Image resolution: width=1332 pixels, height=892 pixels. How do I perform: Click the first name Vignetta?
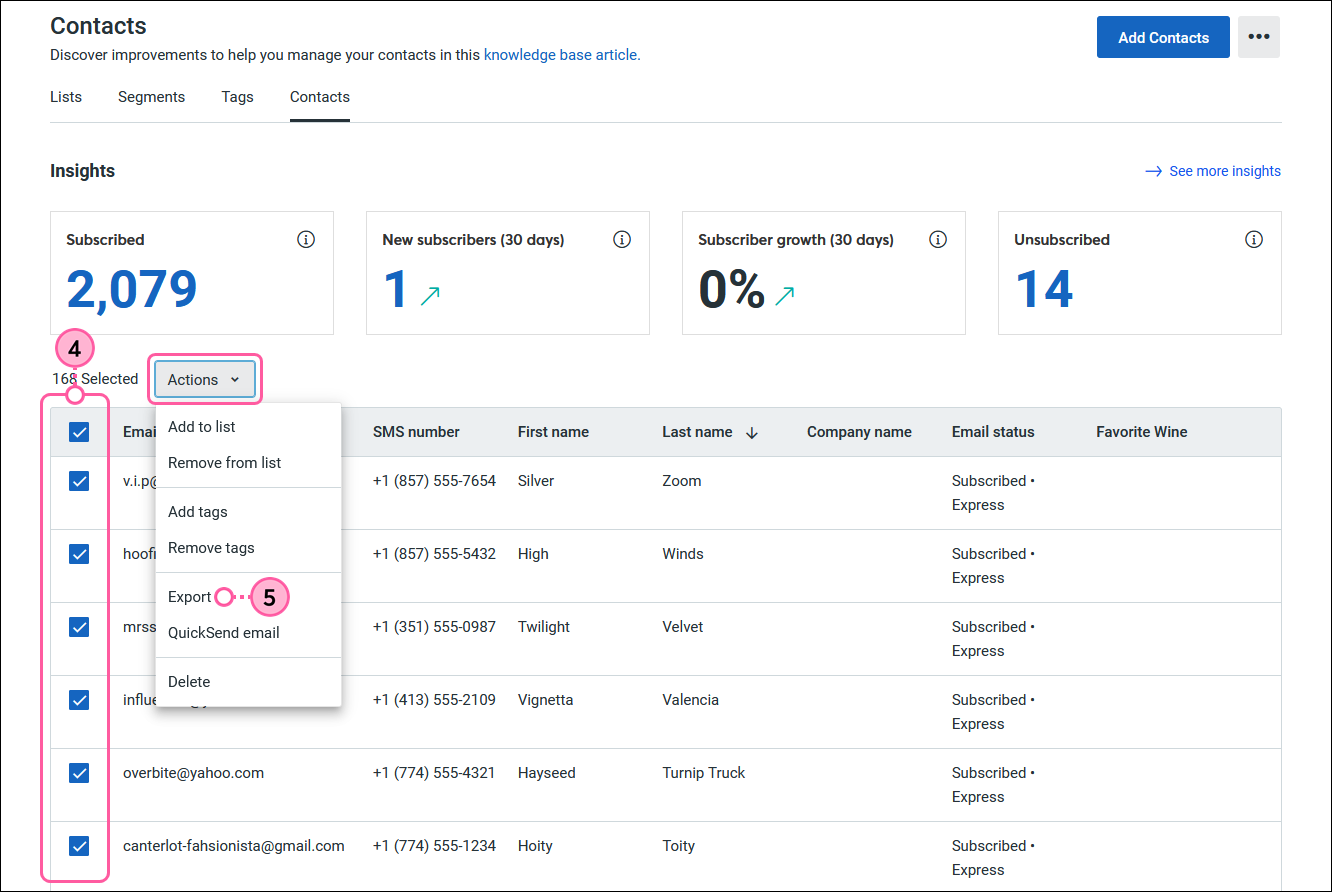click(x=546, y=700)
